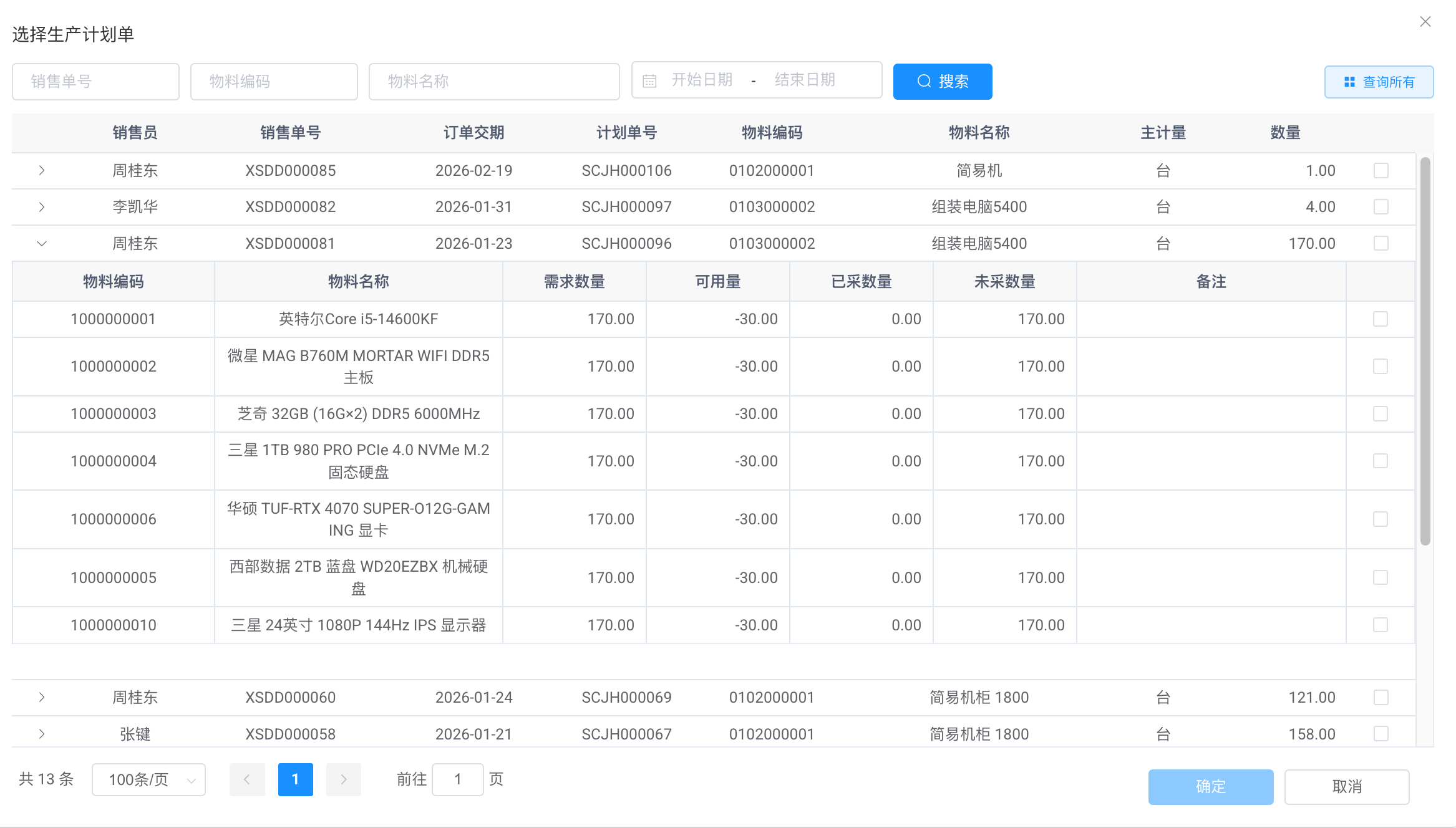The height and width of the screenshot is (828, 1456).
Task: Check the box for plan SCJH000106
Action: point(1381,171)
